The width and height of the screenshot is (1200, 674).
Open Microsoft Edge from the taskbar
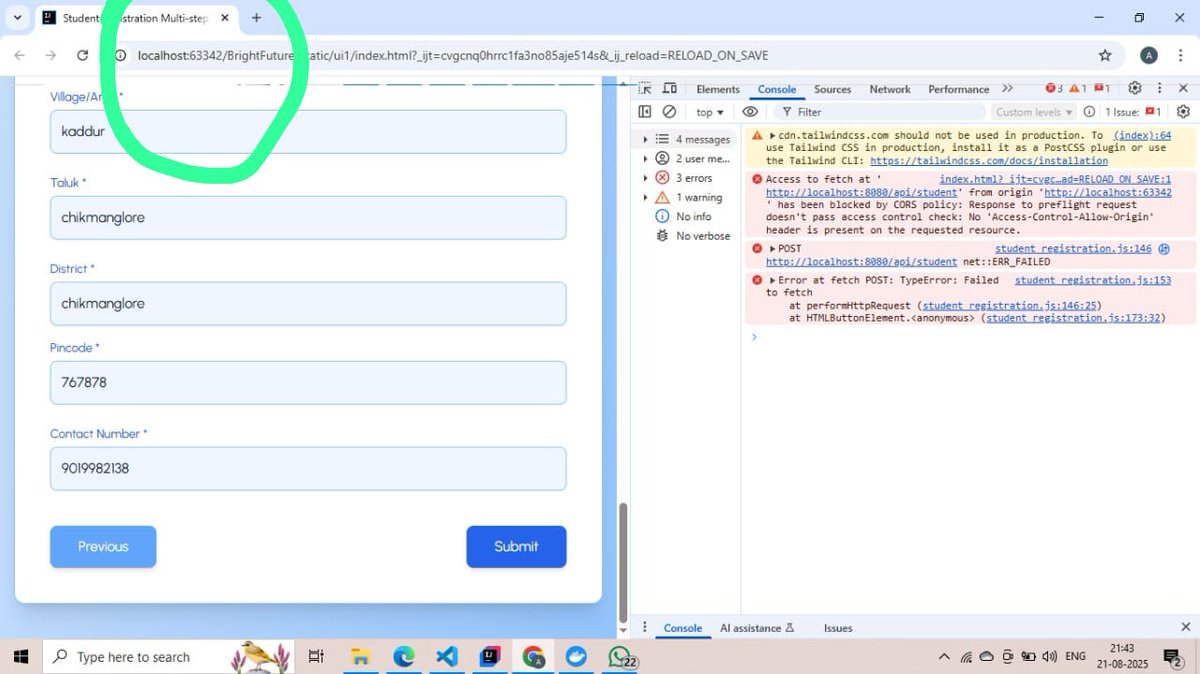[403, 656]
